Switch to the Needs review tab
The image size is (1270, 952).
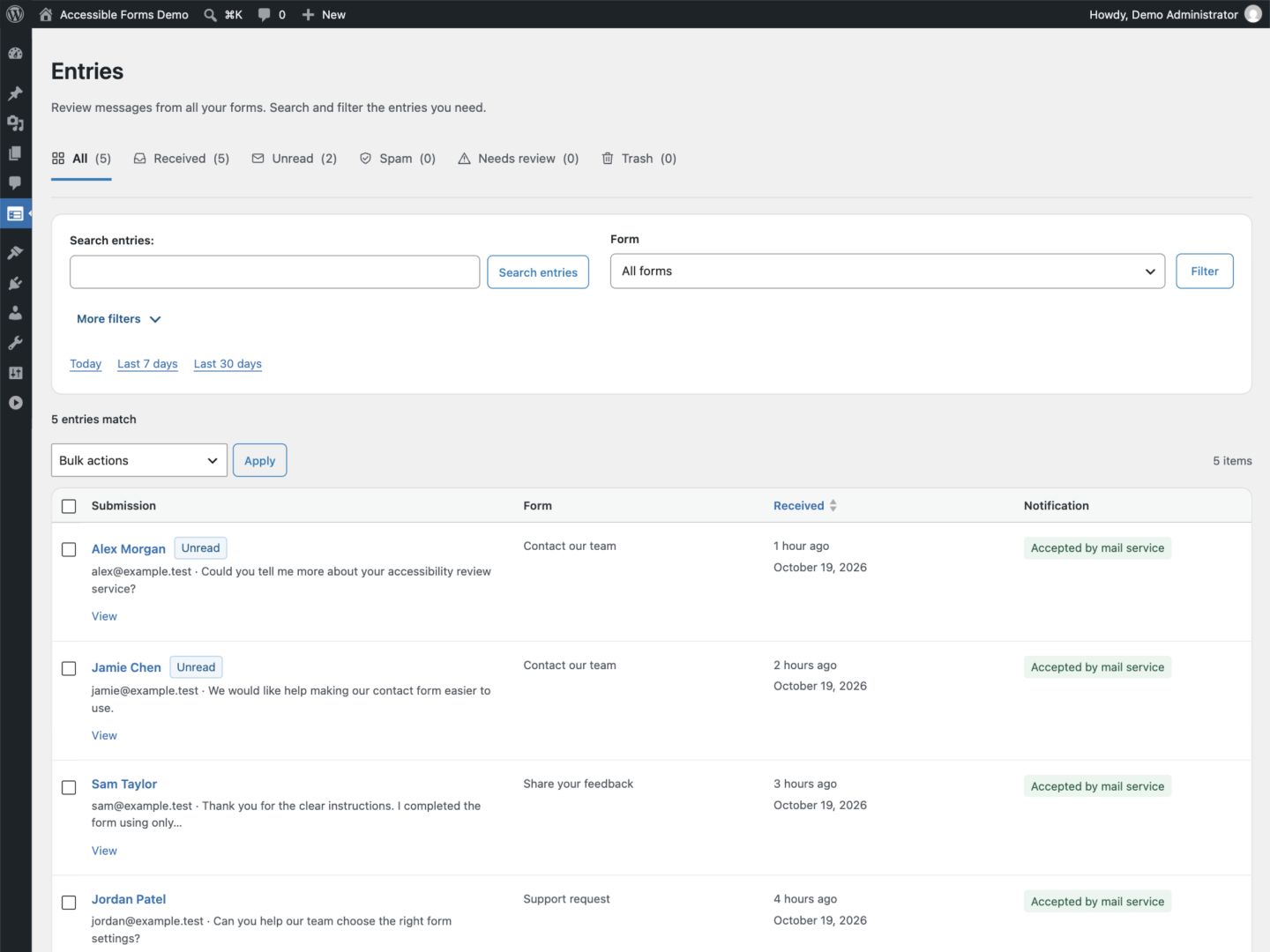pos(519,159)
